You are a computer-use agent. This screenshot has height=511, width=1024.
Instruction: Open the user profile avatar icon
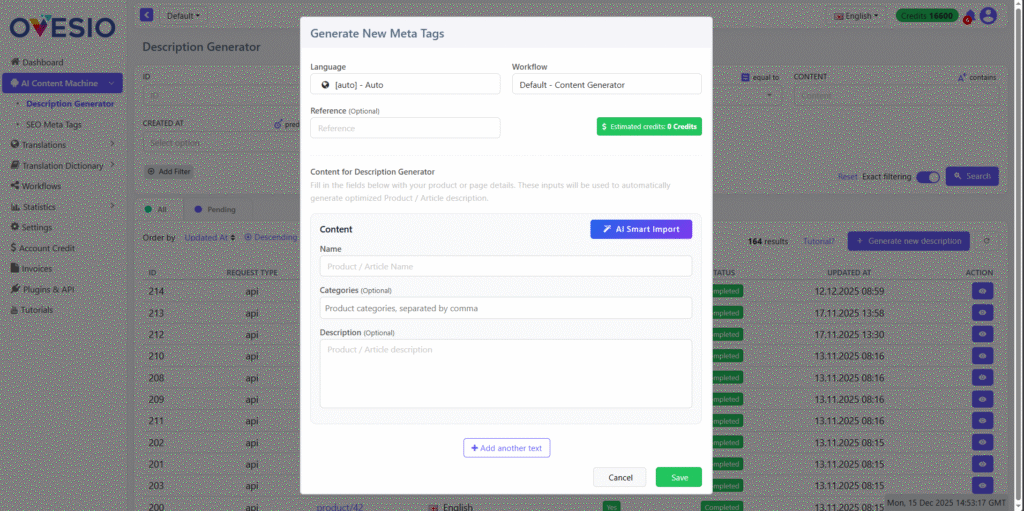[988, 16]
